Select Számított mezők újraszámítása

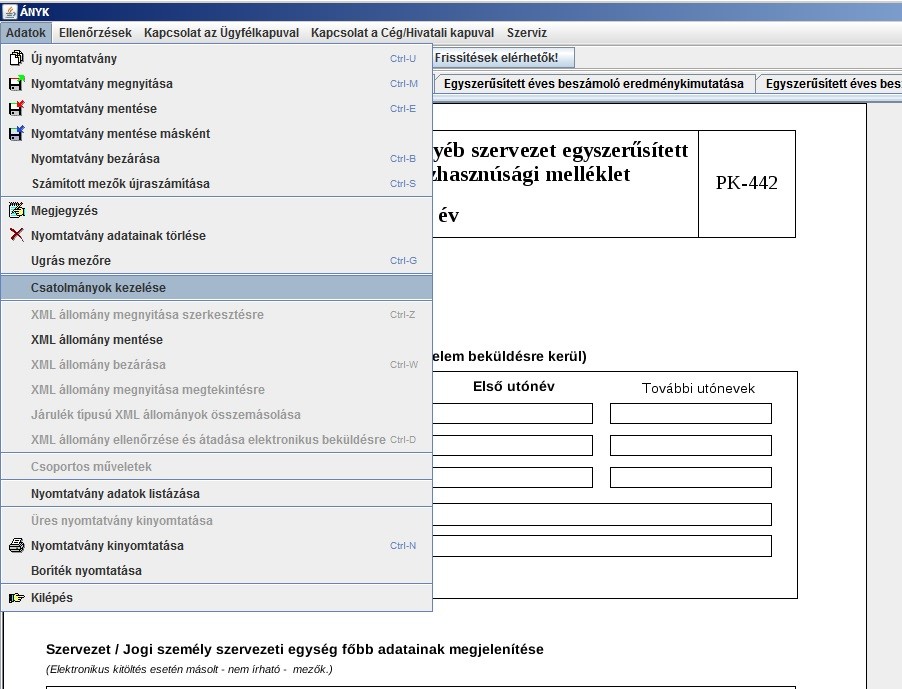point(216,183)
